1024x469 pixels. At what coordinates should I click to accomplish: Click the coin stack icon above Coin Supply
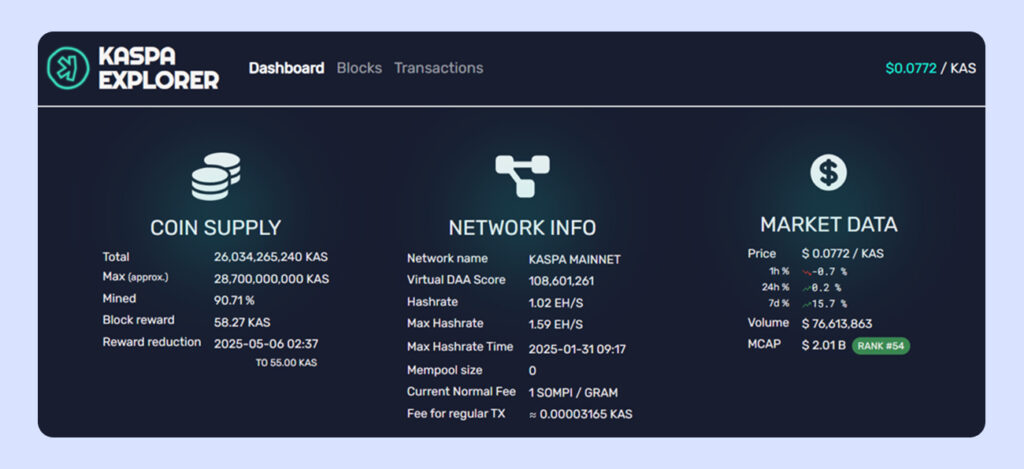(216, 176)
